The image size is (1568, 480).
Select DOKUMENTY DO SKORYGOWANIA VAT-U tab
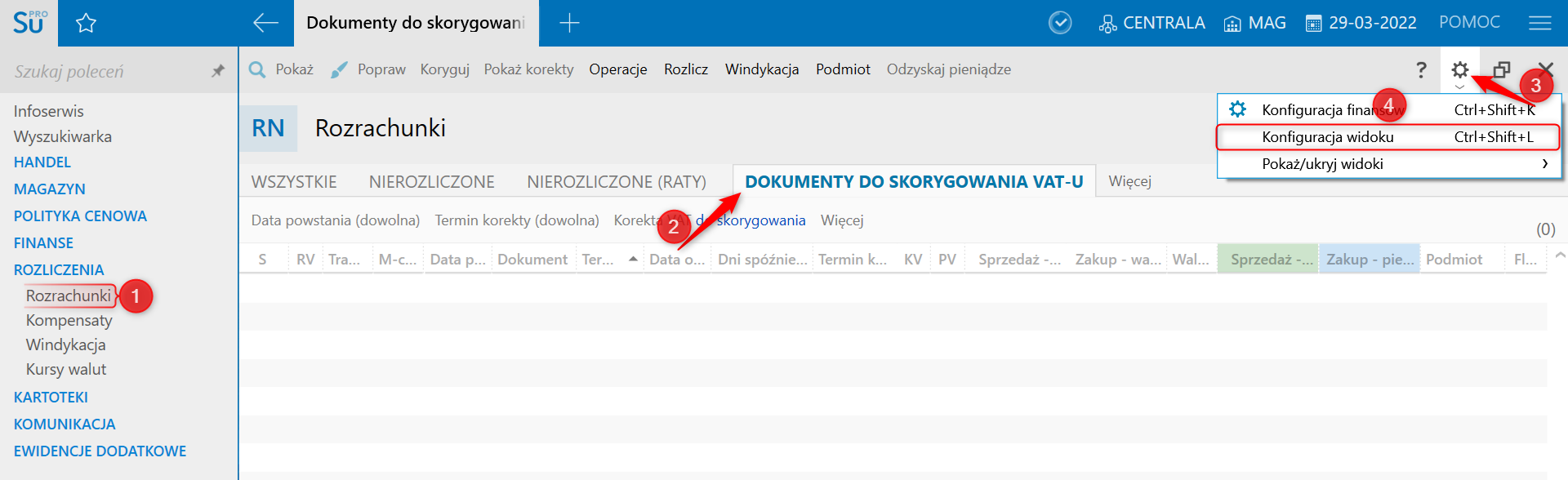tap(914, 182)
